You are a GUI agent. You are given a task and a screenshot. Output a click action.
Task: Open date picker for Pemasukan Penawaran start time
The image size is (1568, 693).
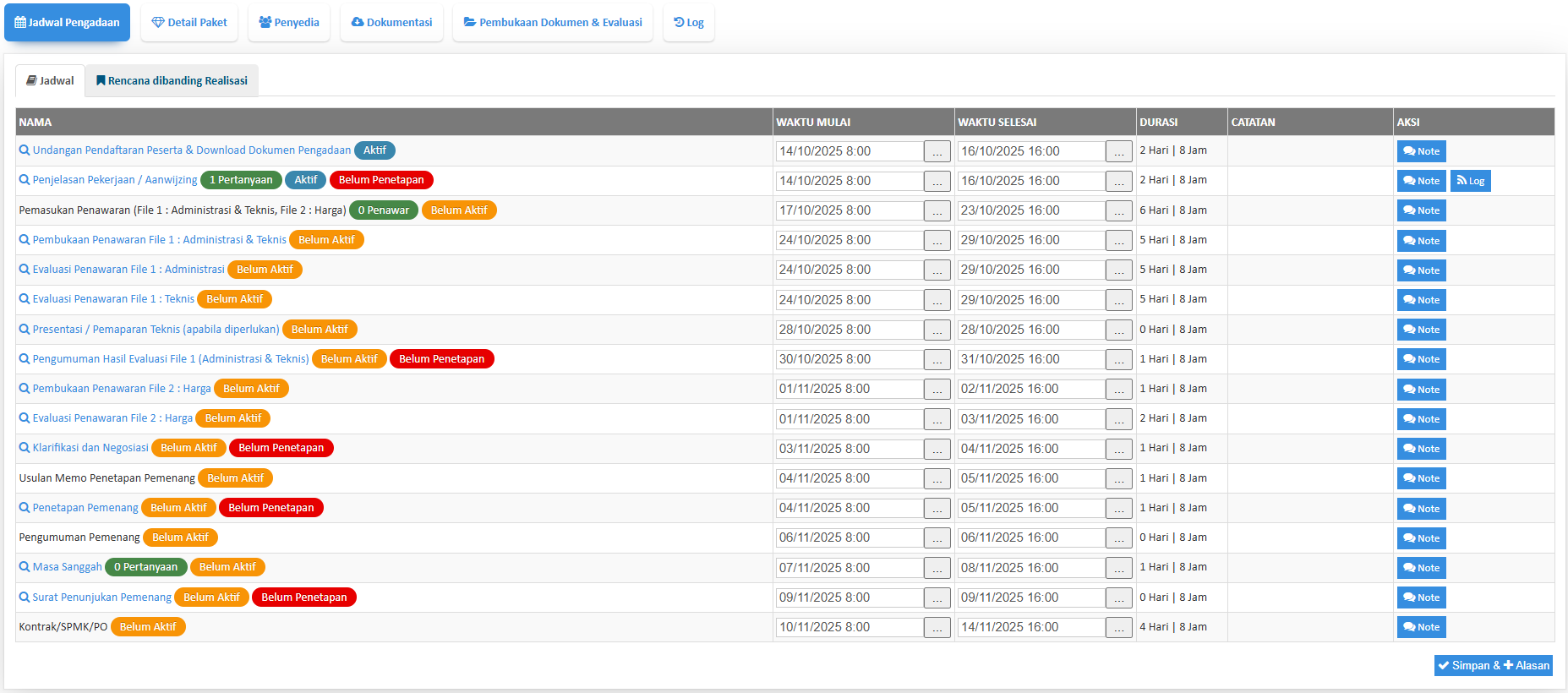click(937, 210)
